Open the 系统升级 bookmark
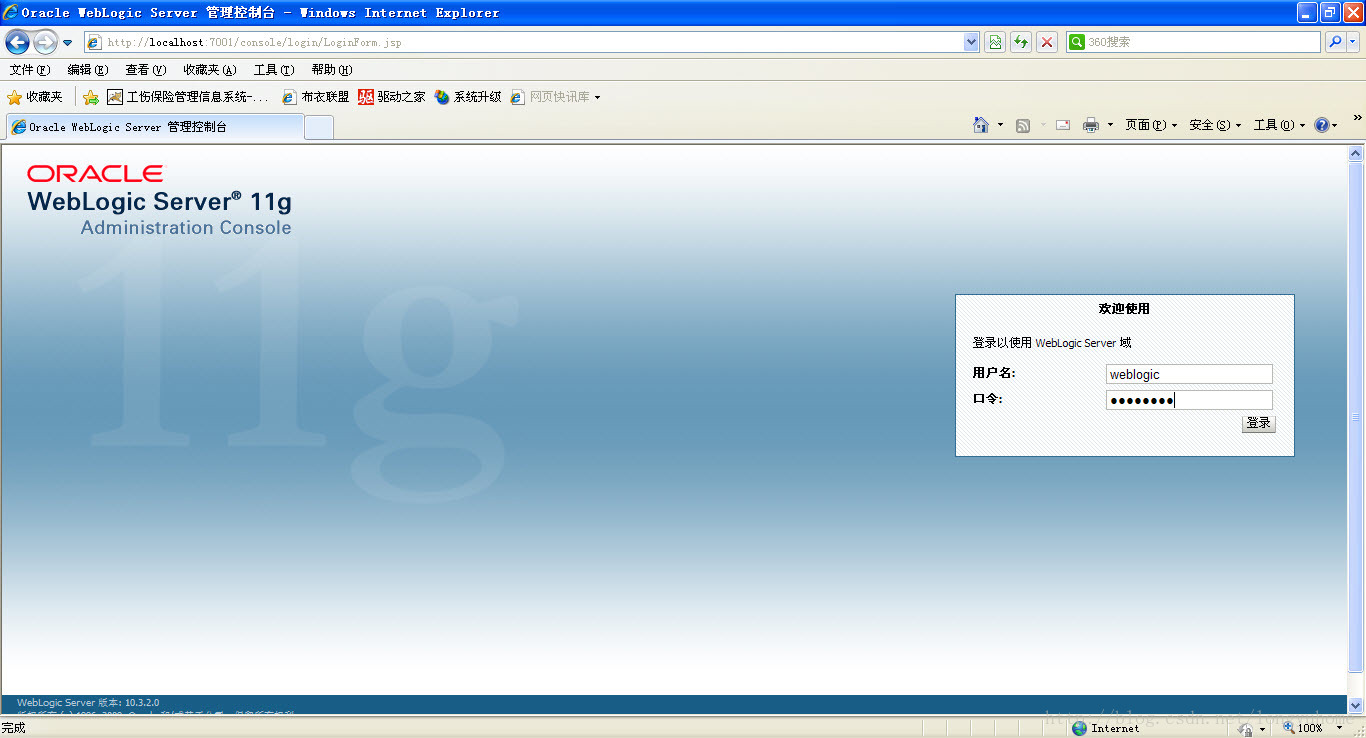This screenshot has height=738, width=1366. click(468, 97)
